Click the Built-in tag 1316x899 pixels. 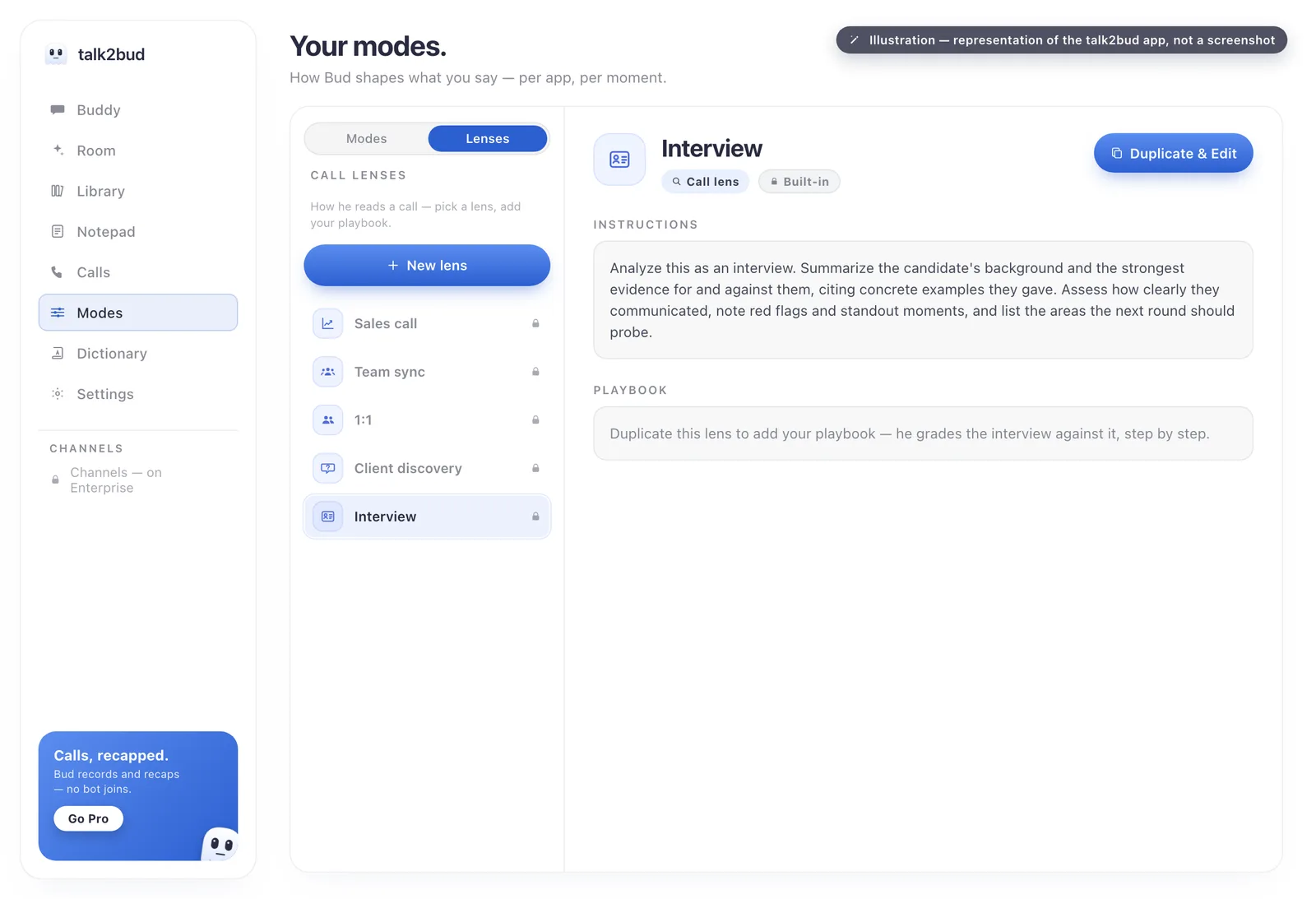[799, 182]
